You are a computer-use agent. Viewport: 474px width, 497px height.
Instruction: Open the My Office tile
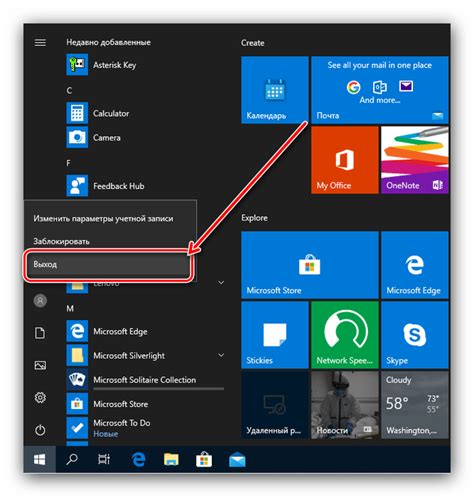click(x=345, y=160)
